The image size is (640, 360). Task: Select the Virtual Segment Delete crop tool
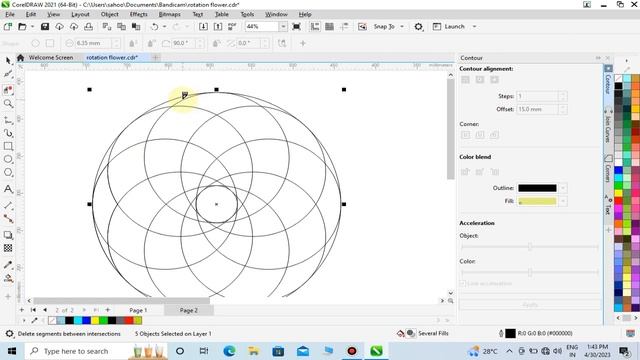[8, 89]
